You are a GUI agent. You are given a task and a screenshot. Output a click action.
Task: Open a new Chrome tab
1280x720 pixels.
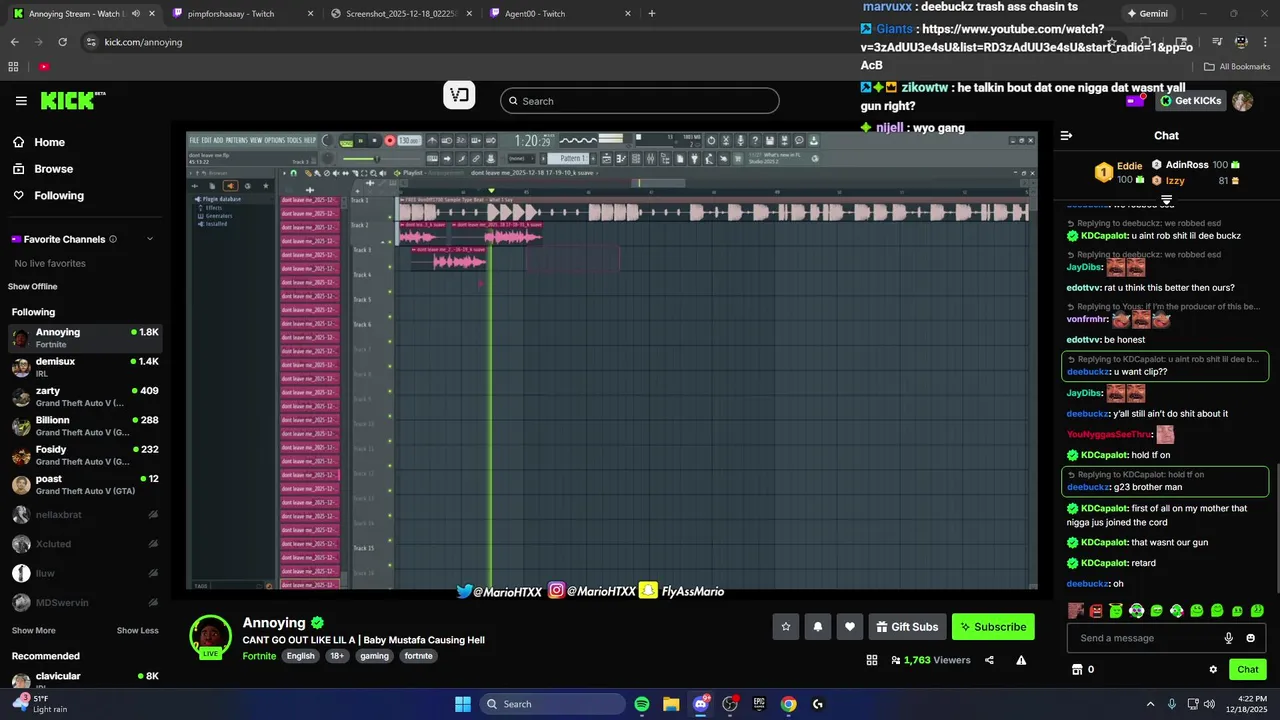point(652,14)
